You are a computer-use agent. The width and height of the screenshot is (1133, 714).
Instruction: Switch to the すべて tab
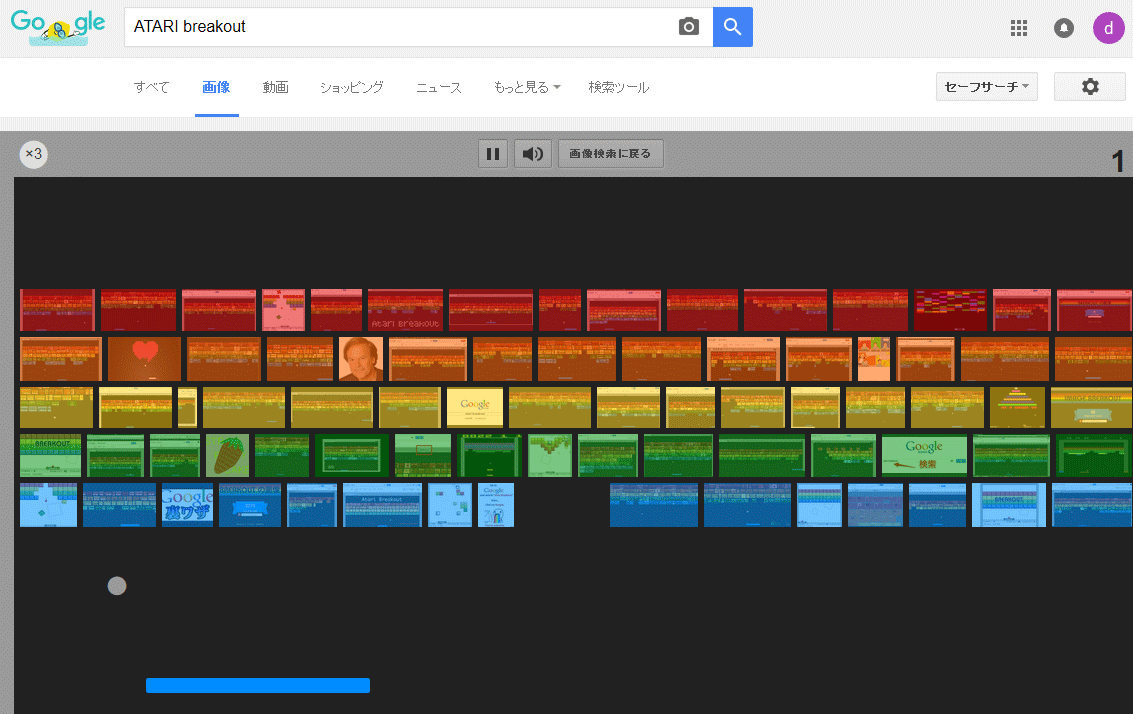pos(152,87)
